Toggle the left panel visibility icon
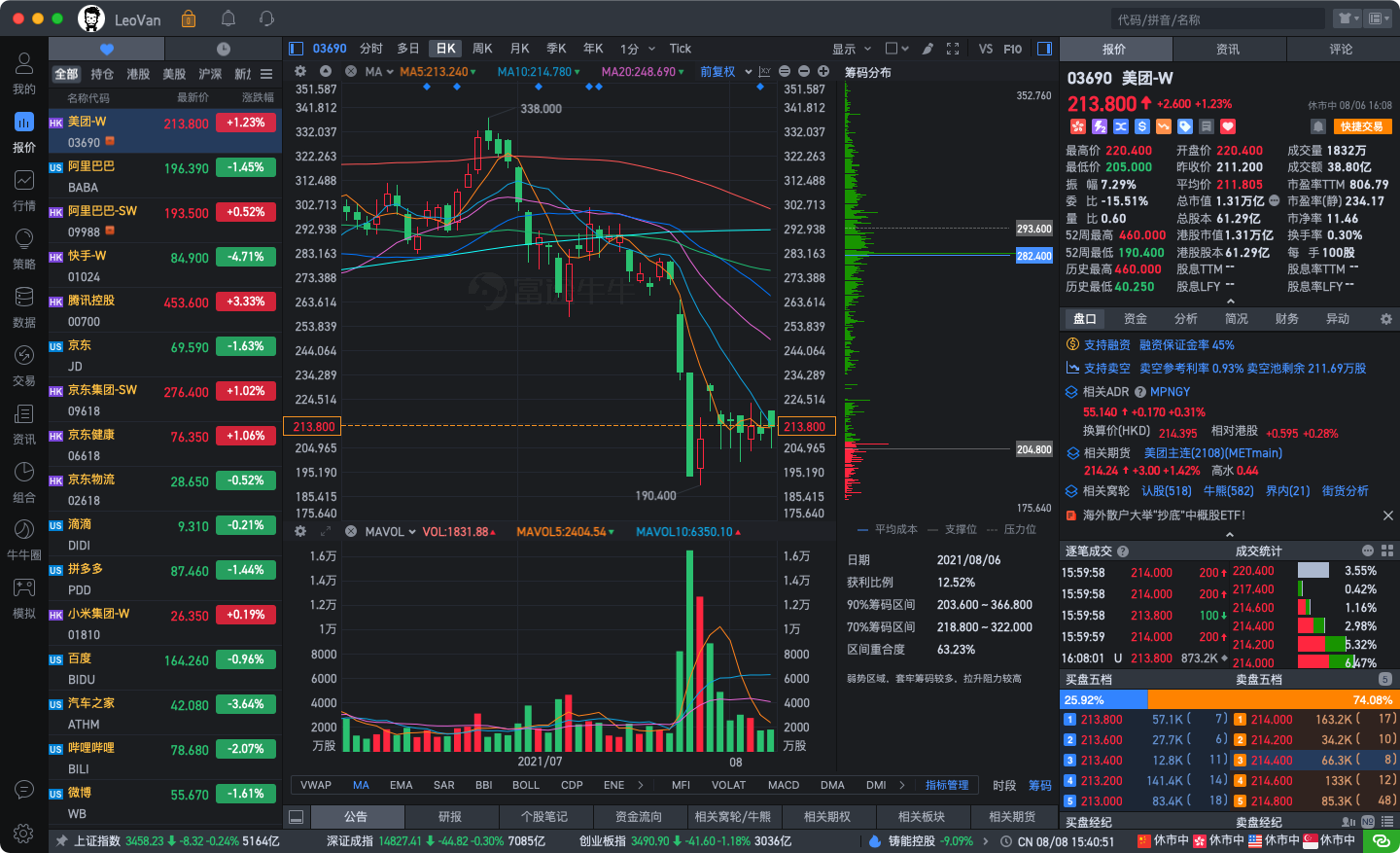 click(x=297, y=49)
